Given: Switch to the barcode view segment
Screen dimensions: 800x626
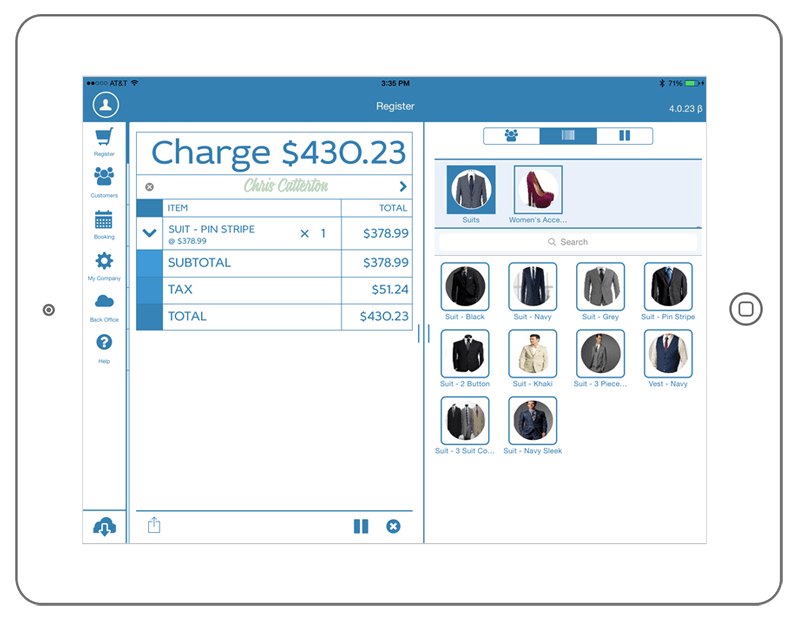Looking at the screenshot, I should tap(568, 136).
